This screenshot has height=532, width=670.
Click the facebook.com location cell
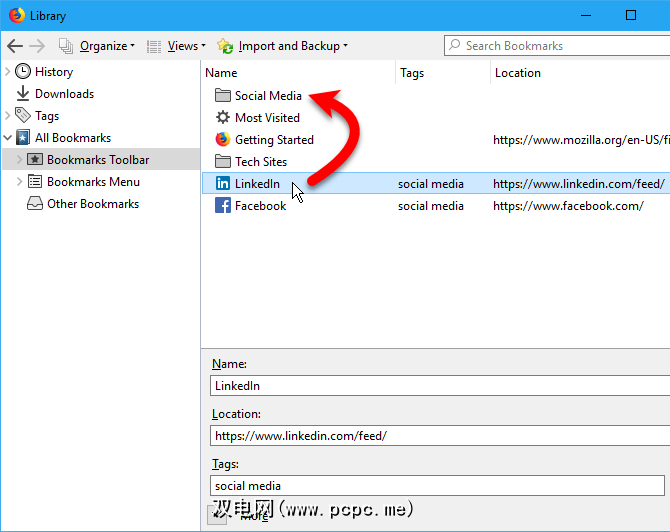point(568,206)
